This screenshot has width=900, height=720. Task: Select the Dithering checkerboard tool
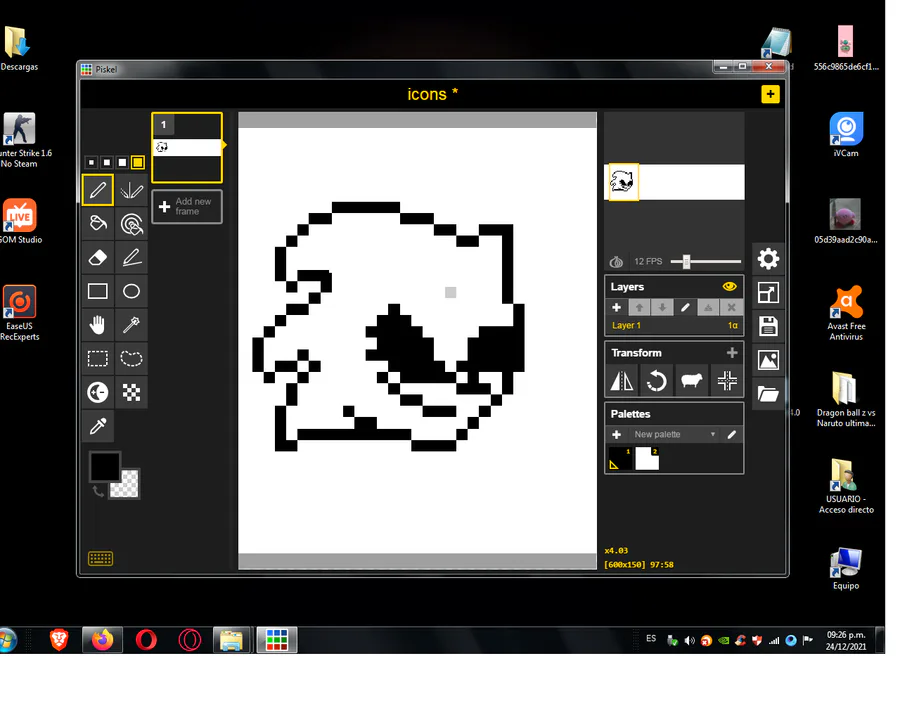[x=131, y=393]
